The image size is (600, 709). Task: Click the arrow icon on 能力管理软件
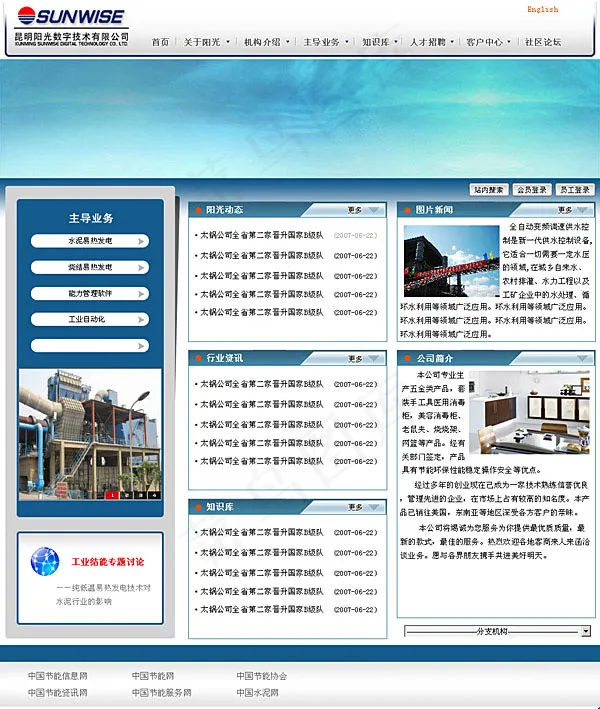tap(143, 294)
